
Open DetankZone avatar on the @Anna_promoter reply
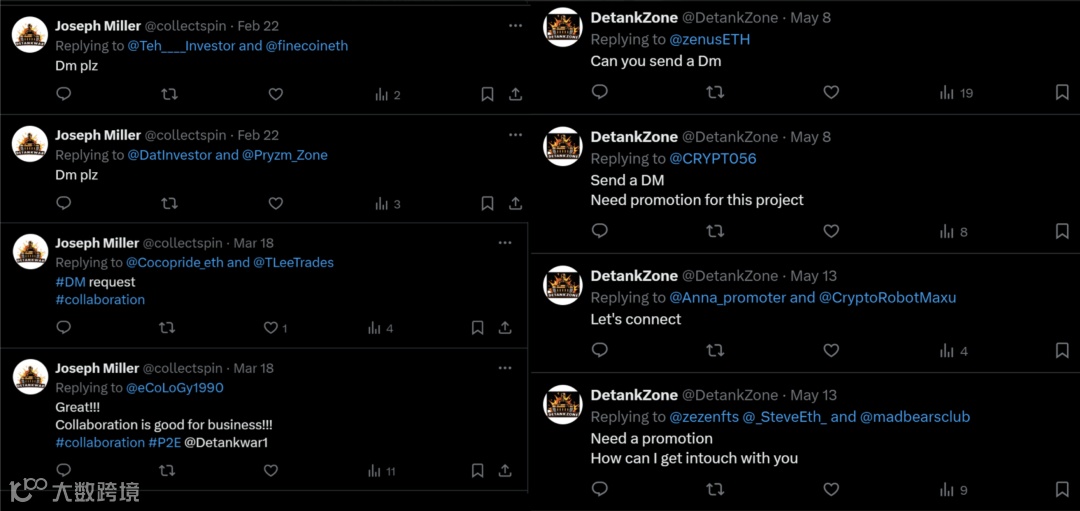click(x=562, y=286)
